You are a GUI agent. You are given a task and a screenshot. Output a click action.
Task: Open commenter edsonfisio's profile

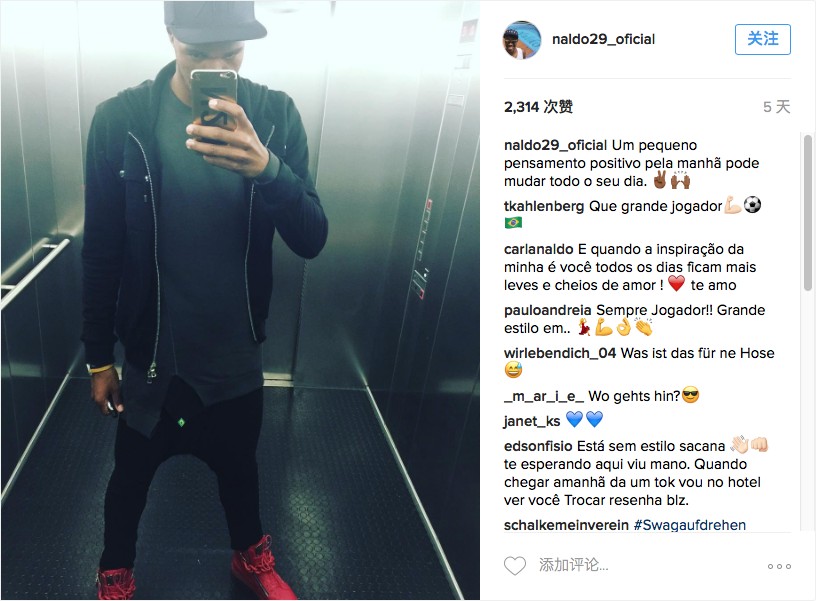point(538,446)
